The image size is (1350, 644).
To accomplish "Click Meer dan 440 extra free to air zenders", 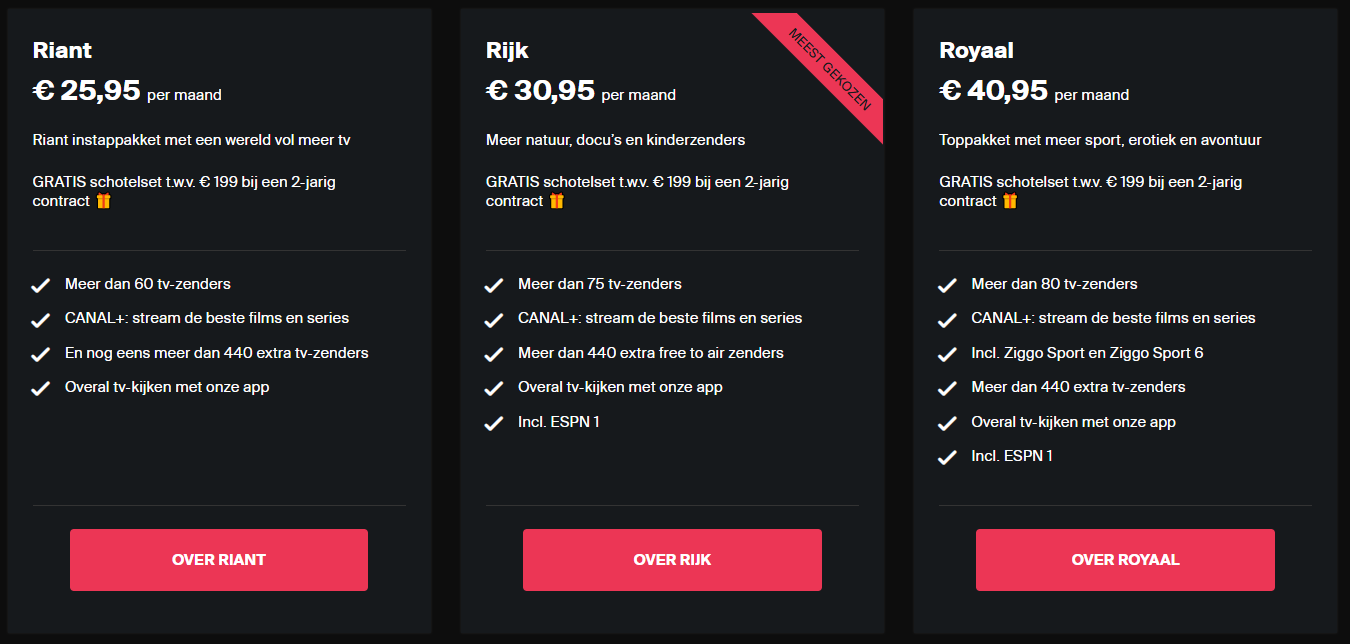I will [x=651, y=353].
